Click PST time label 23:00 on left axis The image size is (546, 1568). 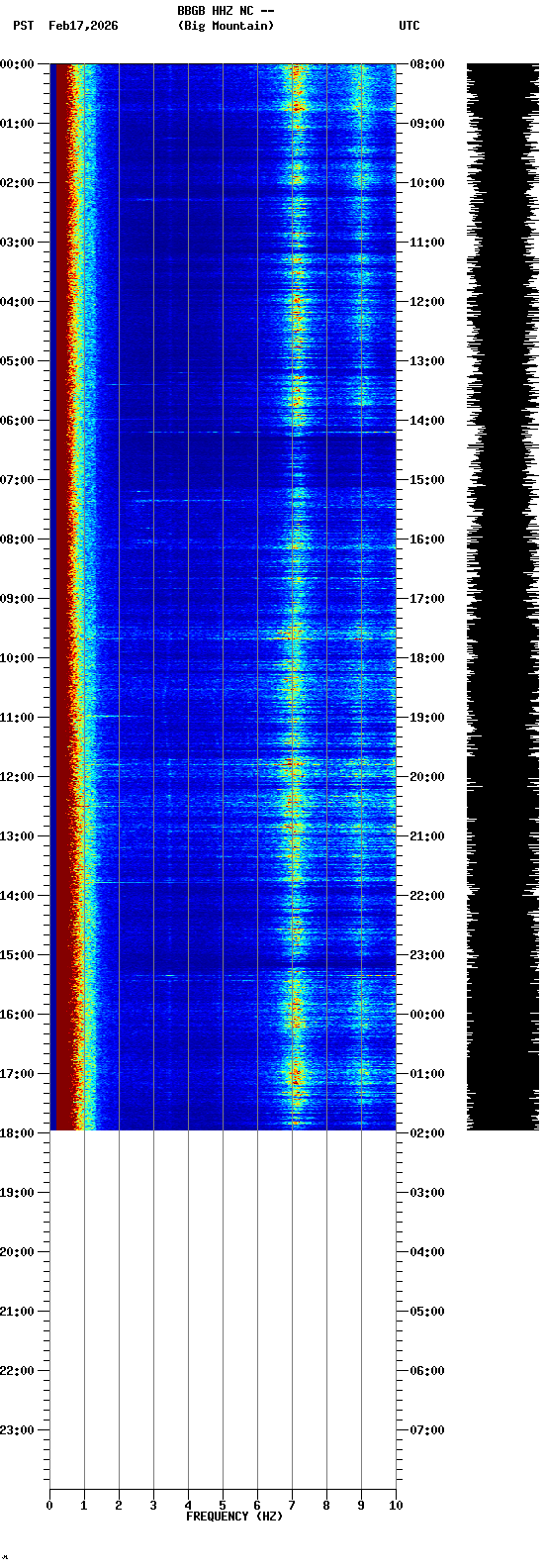coord(18,1430)
